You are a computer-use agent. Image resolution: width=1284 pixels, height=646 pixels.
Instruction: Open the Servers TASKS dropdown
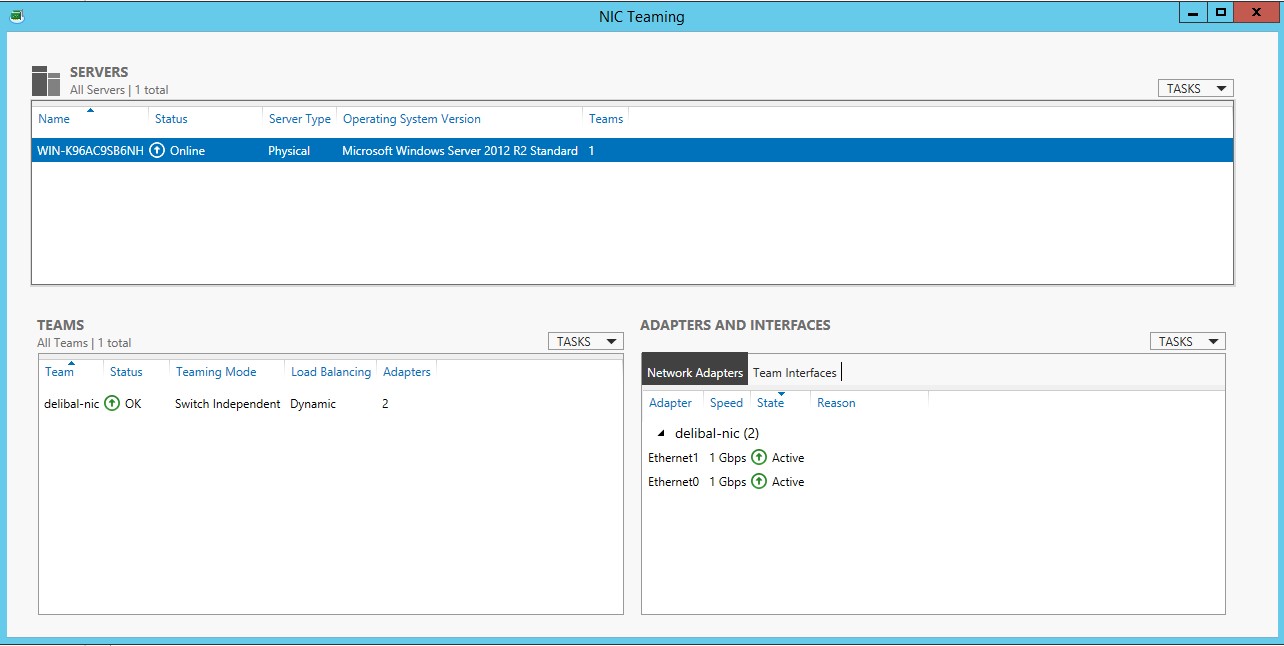[1195, 89]
